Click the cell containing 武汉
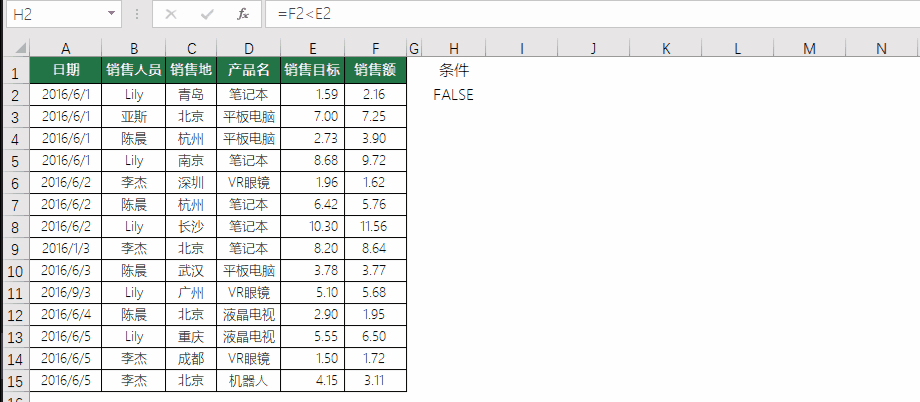This screenshot has width=920, height=402. [191, 271]
